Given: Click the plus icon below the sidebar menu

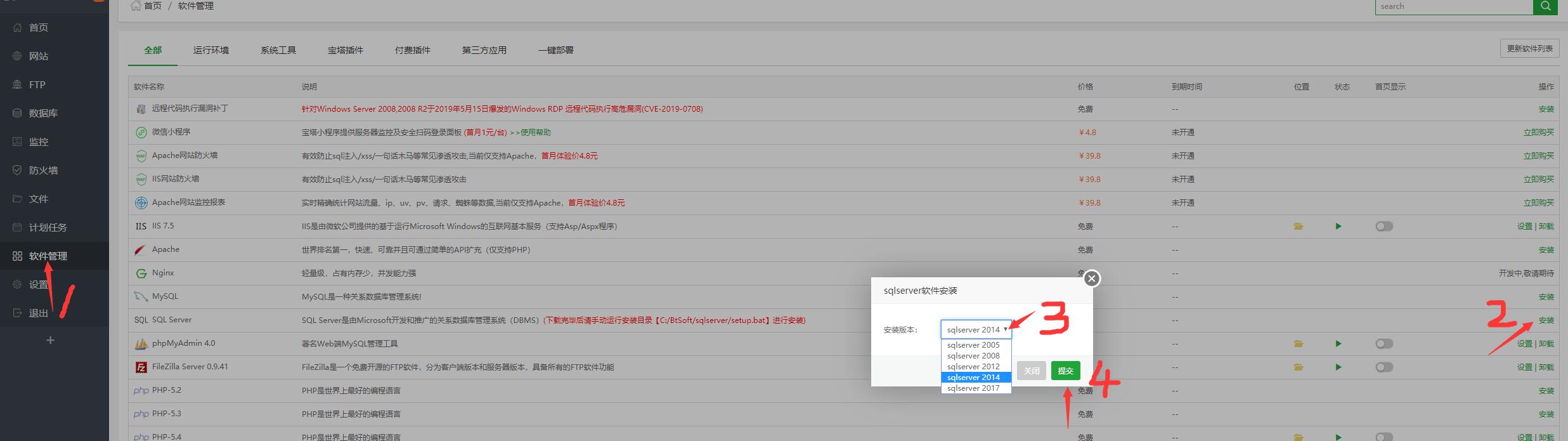Looking at the screenshot, I should point(51,340).
